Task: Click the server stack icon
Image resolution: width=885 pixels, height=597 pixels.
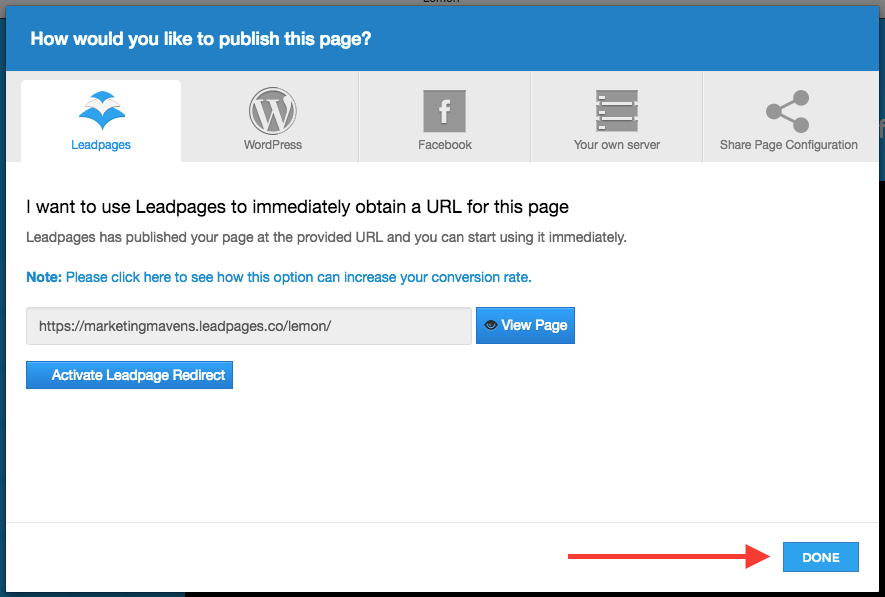Action: click(x=617, y=111)
